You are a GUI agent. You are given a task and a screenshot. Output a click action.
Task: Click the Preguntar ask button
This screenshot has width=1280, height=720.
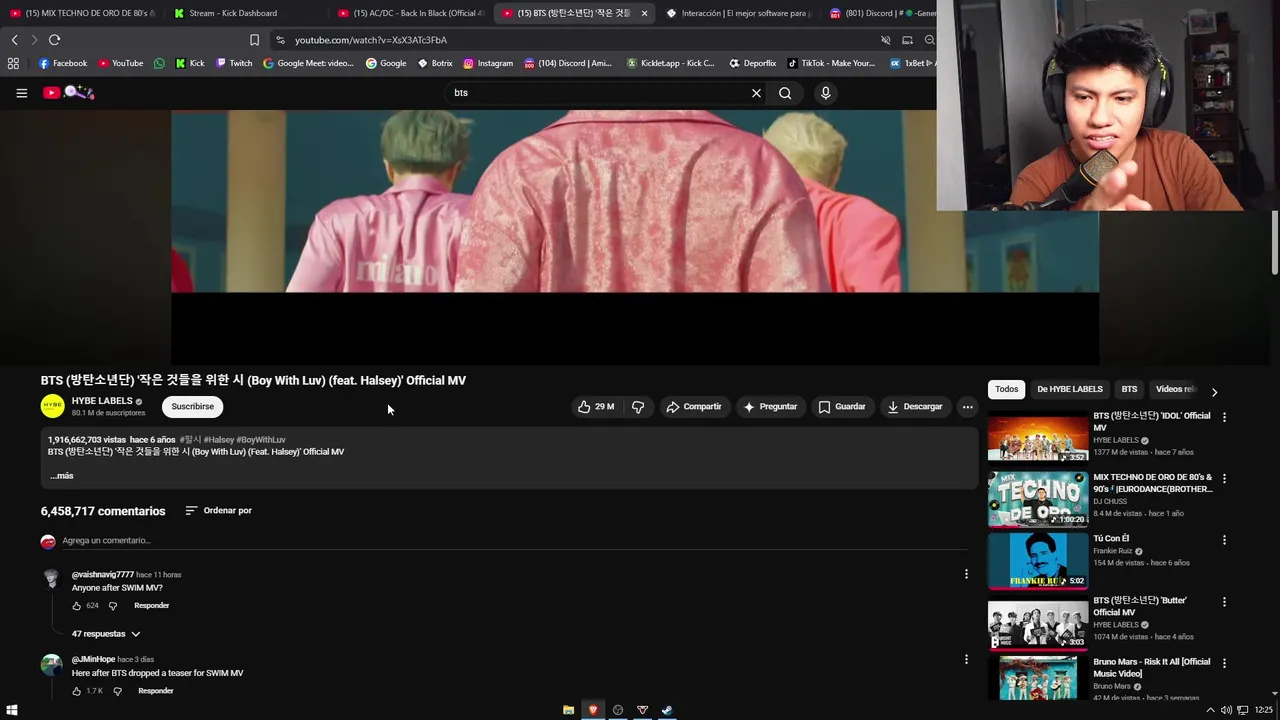coord(770,407)
